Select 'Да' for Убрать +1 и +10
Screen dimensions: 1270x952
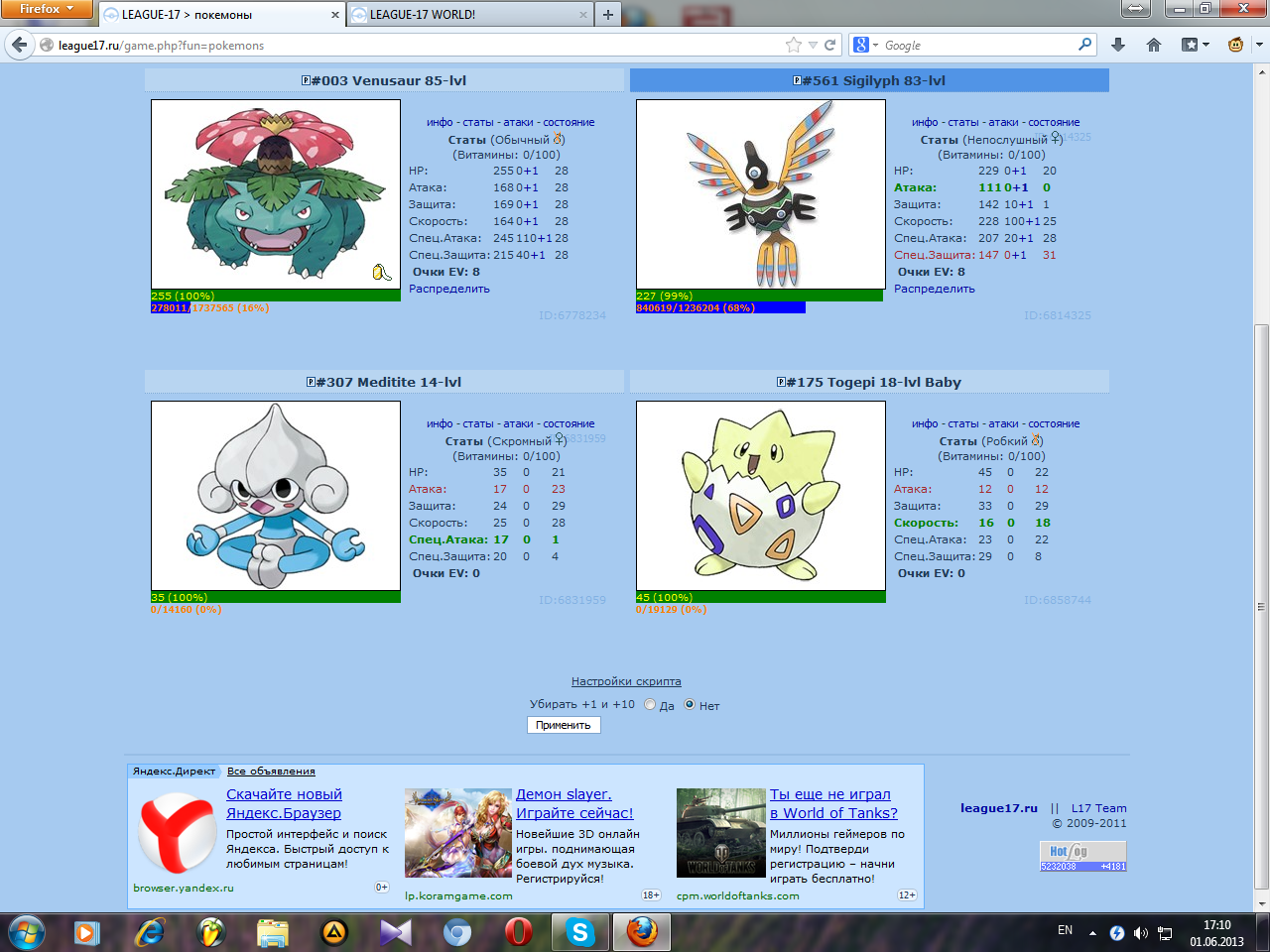(650, 705)
